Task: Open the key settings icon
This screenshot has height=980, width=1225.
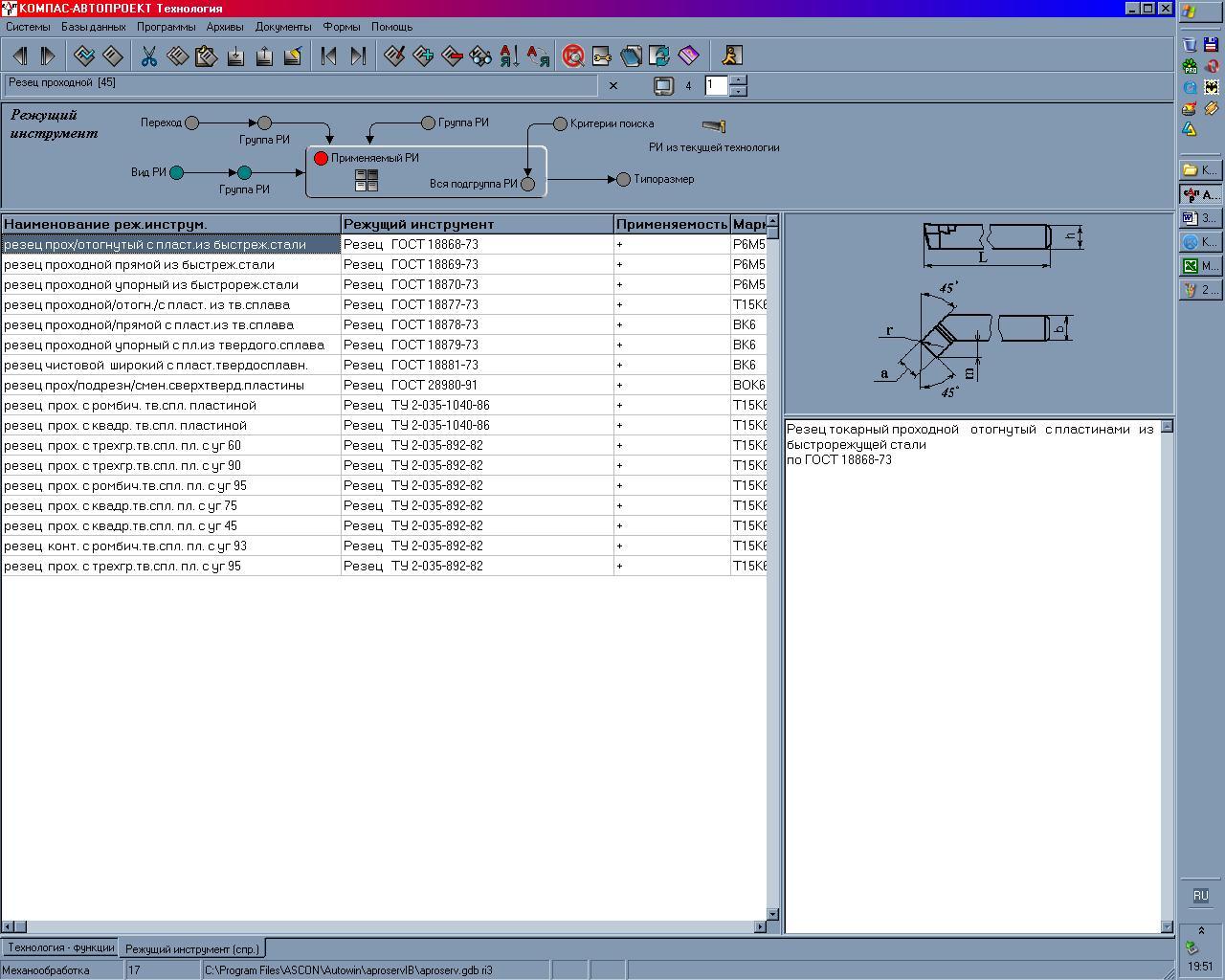Action: 602,56
